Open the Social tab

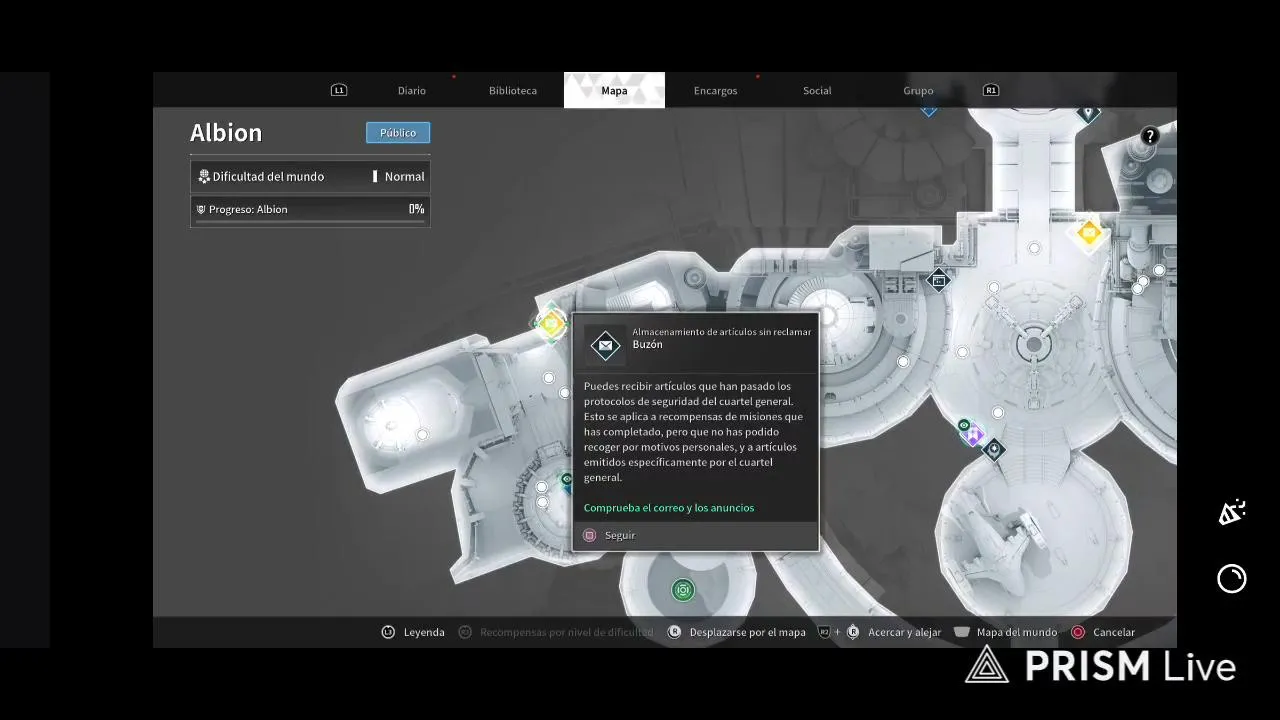pyautogui.click(x=817, y=90)
